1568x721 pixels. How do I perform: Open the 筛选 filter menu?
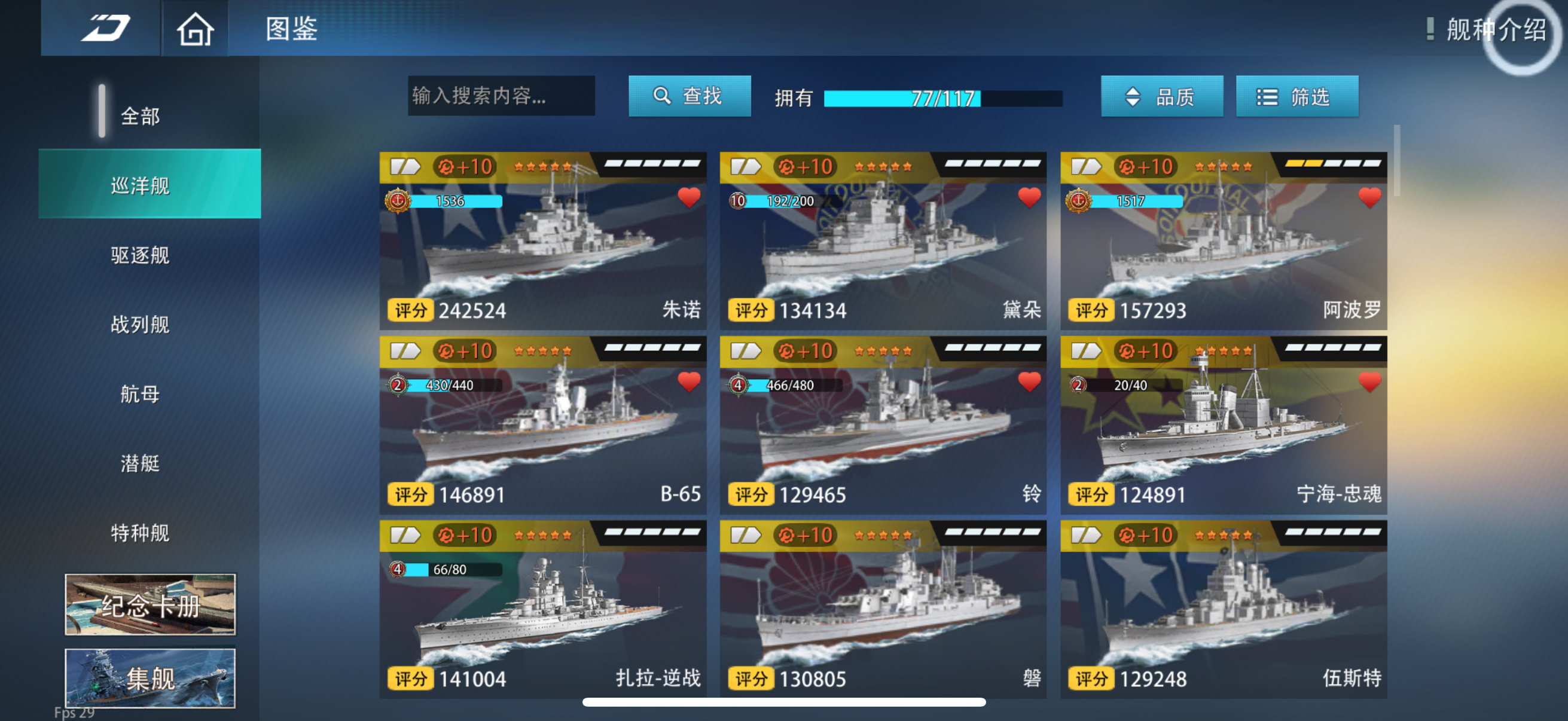[1297, 96]
